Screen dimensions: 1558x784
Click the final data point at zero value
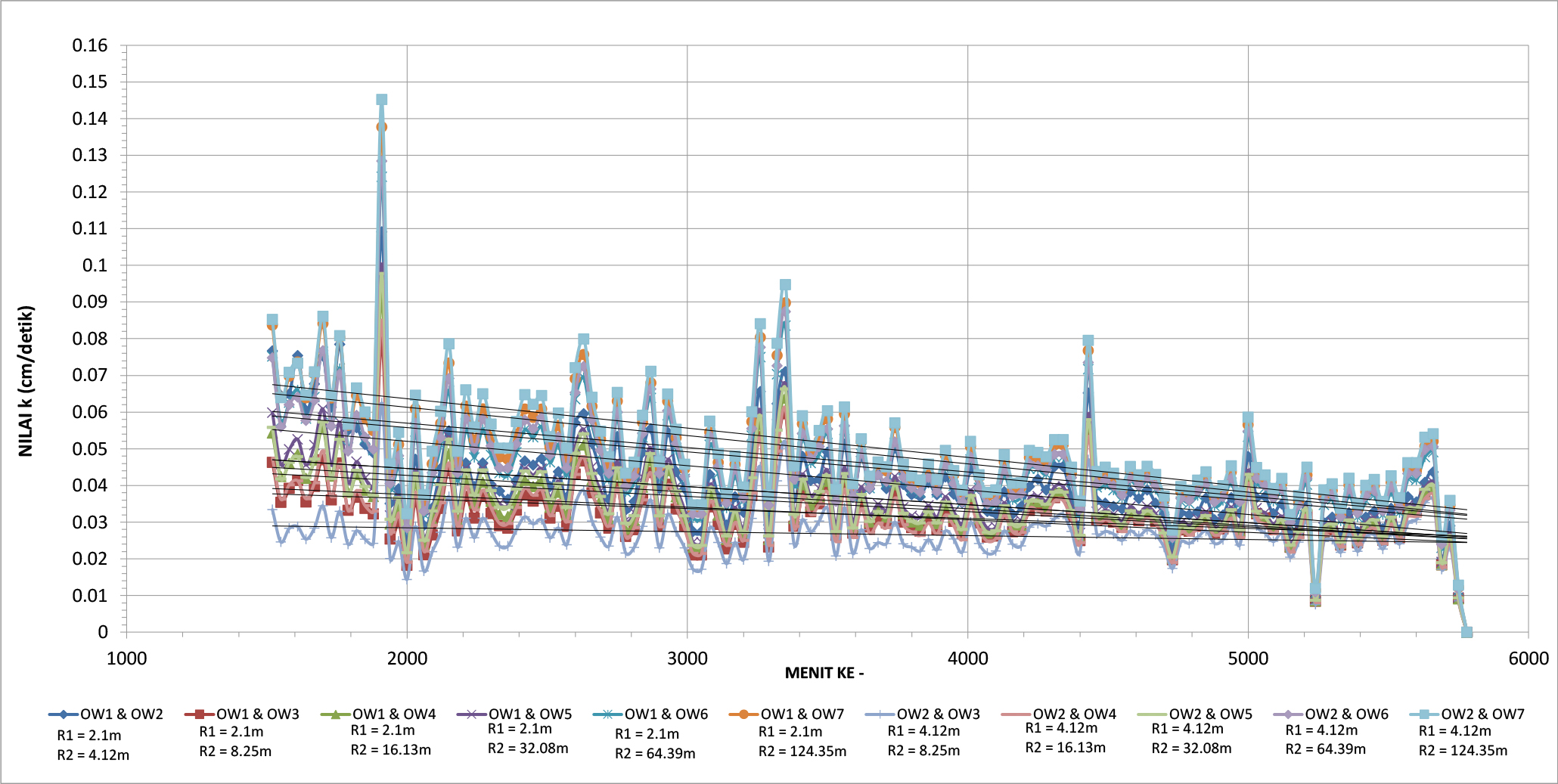tap(1466, 632)
